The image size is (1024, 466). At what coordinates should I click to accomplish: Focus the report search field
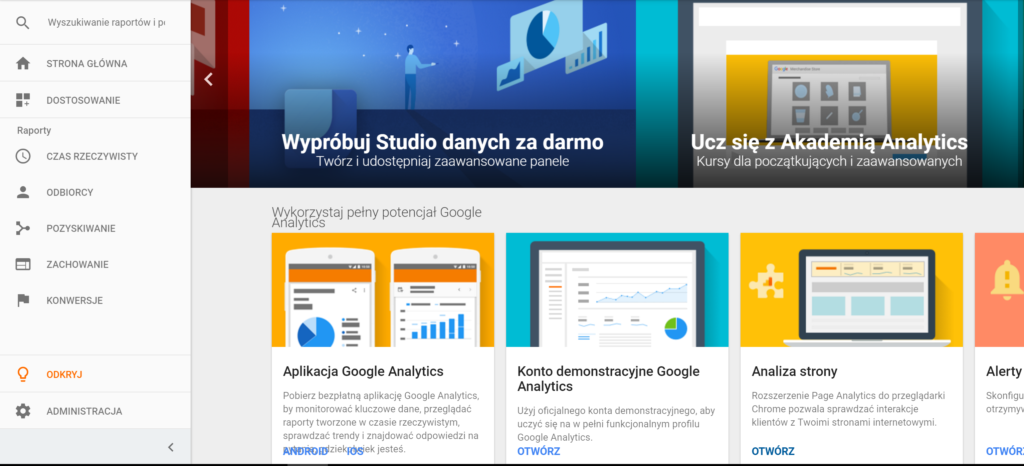click(x=106, y=23)
